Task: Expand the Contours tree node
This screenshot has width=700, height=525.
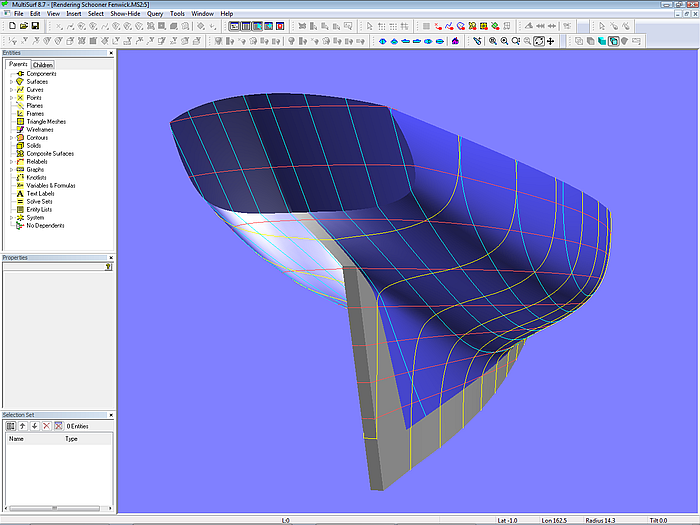Action: click(11, 138)
